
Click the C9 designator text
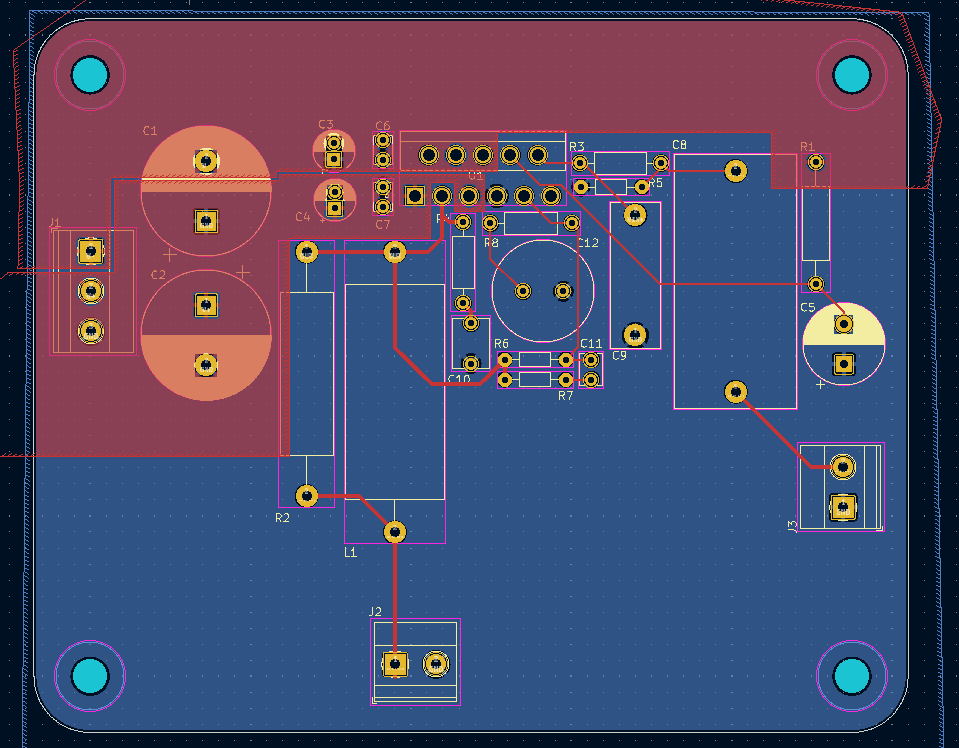[620, 355]
